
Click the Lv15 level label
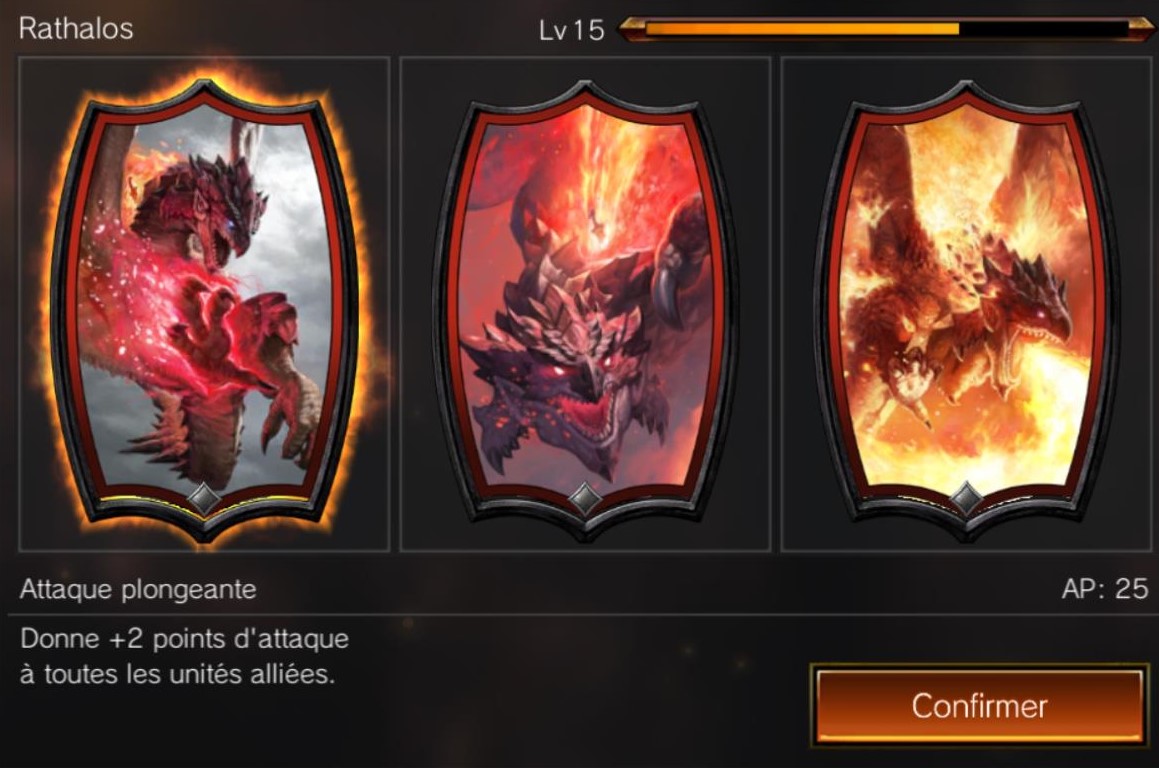571,30
